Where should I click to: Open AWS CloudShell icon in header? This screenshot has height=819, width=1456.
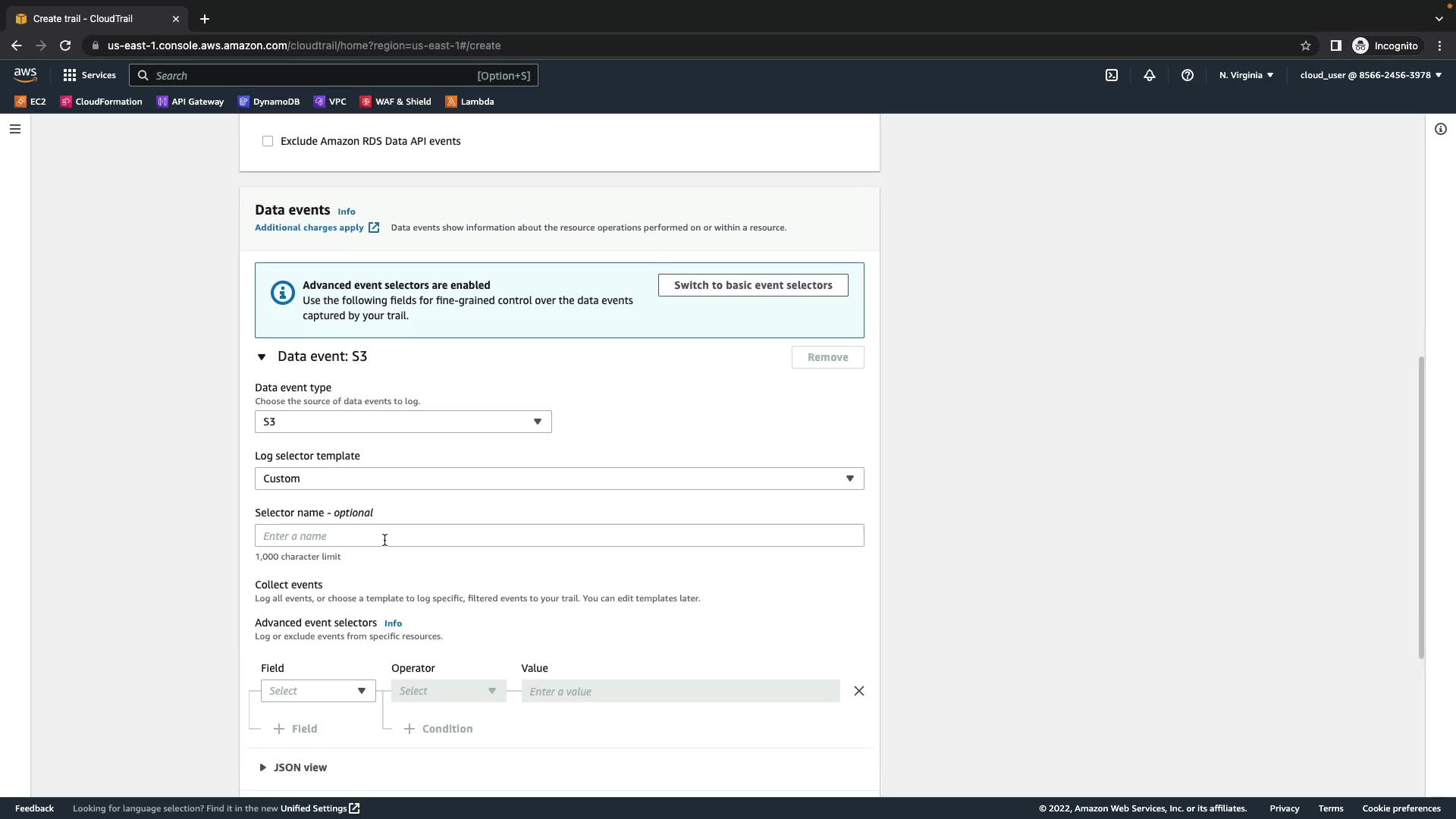click(x=1112, y=75)
